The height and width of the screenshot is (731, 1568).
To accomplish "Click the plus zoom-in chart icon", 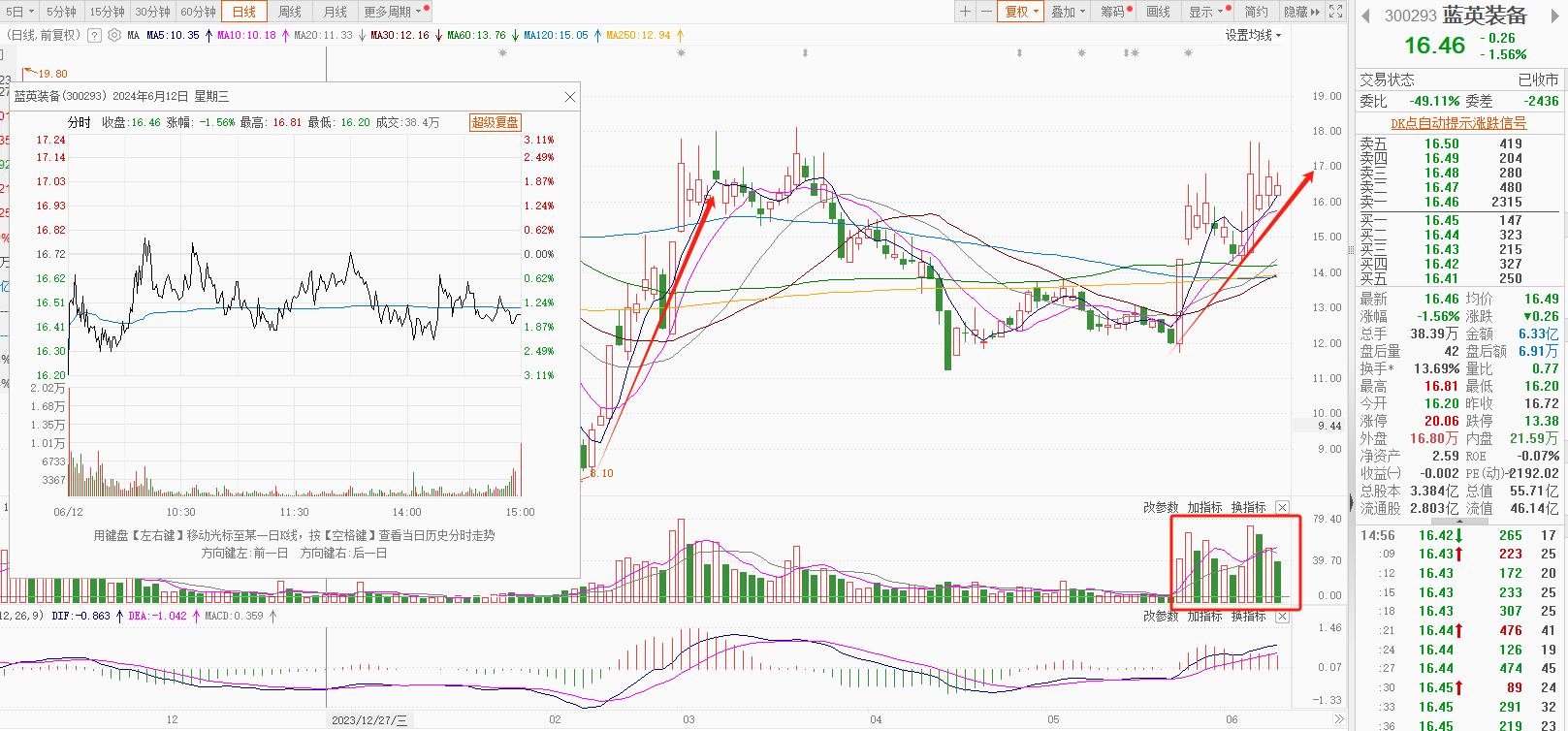I will click(965, 12).
